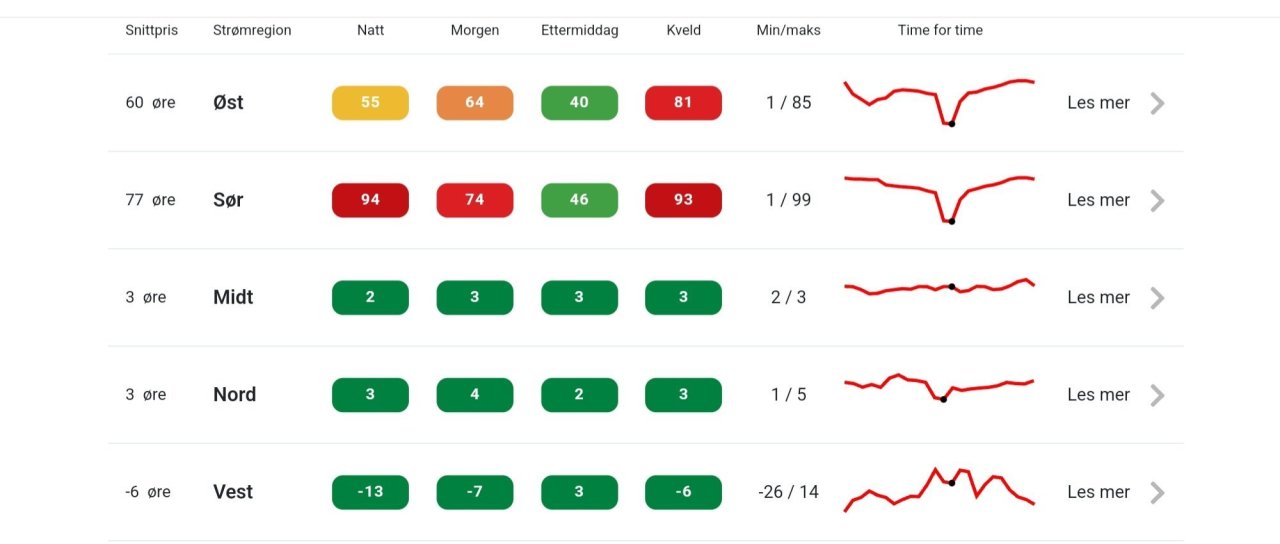1280x544 pixels.
Task: Click the "Time for time" column header
Action: (x=940, y=30)
